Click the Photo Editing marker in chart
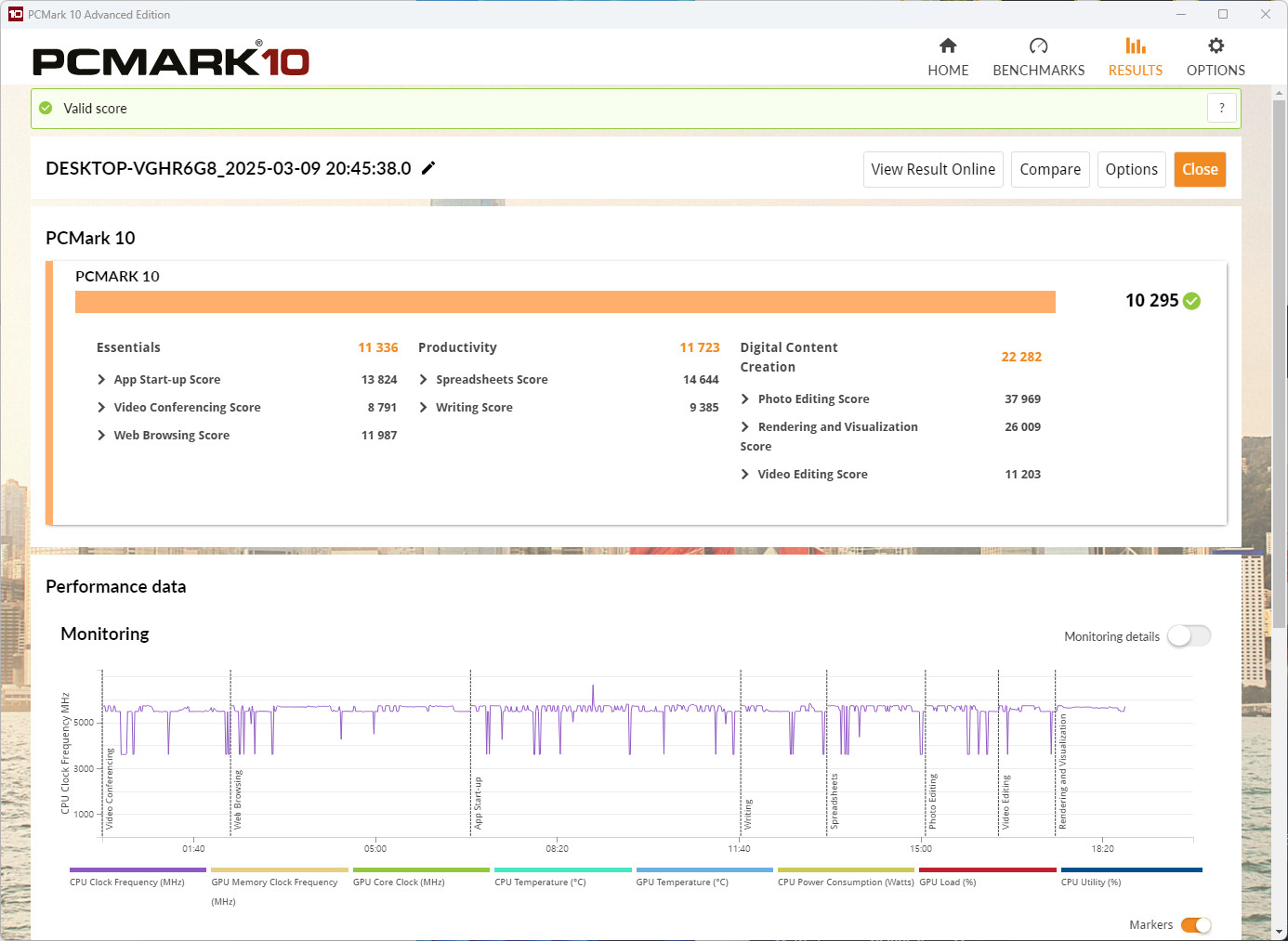 (x=932, y=801)
